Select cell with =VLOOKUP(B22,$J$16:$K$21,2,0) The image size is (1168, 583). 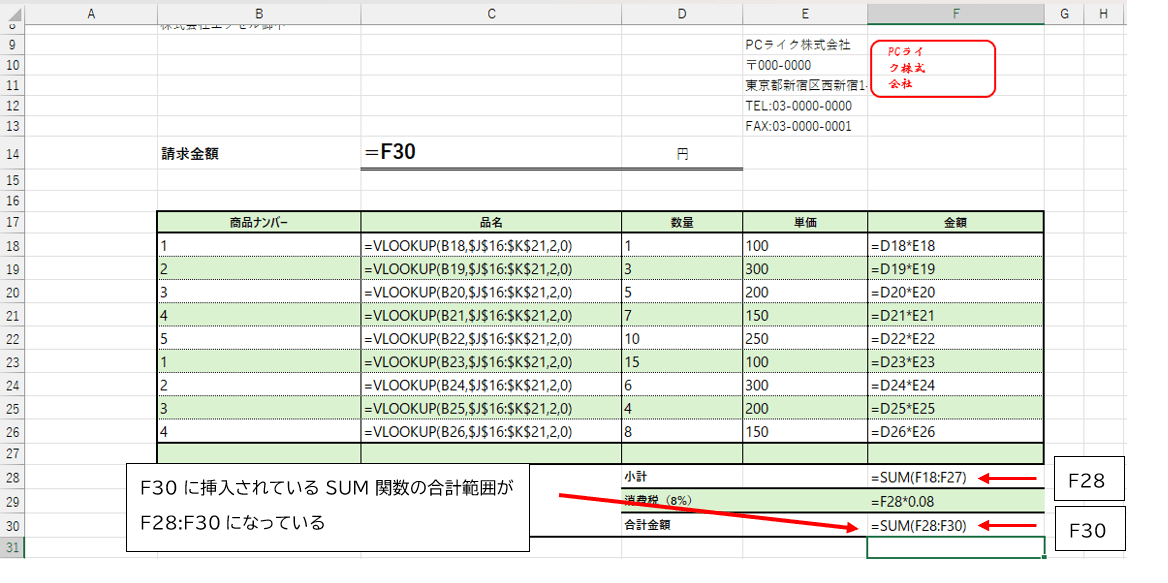(x=491, y=338)
